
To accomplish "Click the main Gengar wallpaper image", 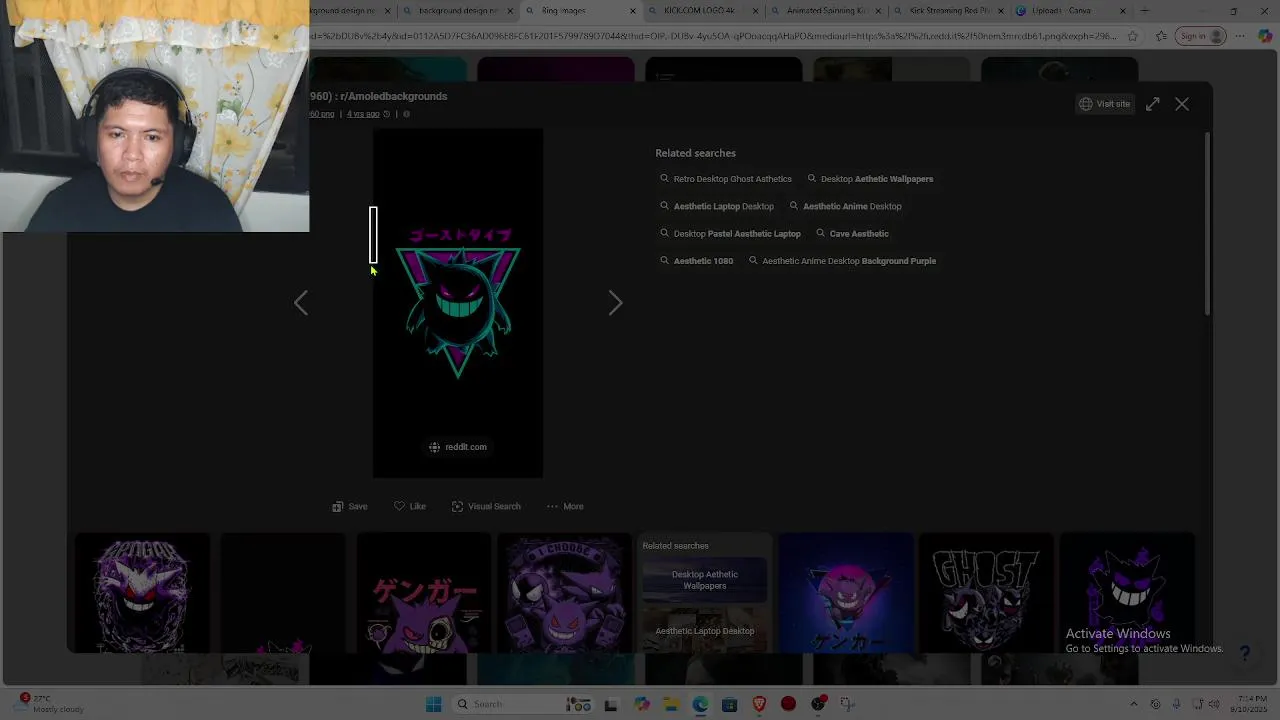I will 458,303.
